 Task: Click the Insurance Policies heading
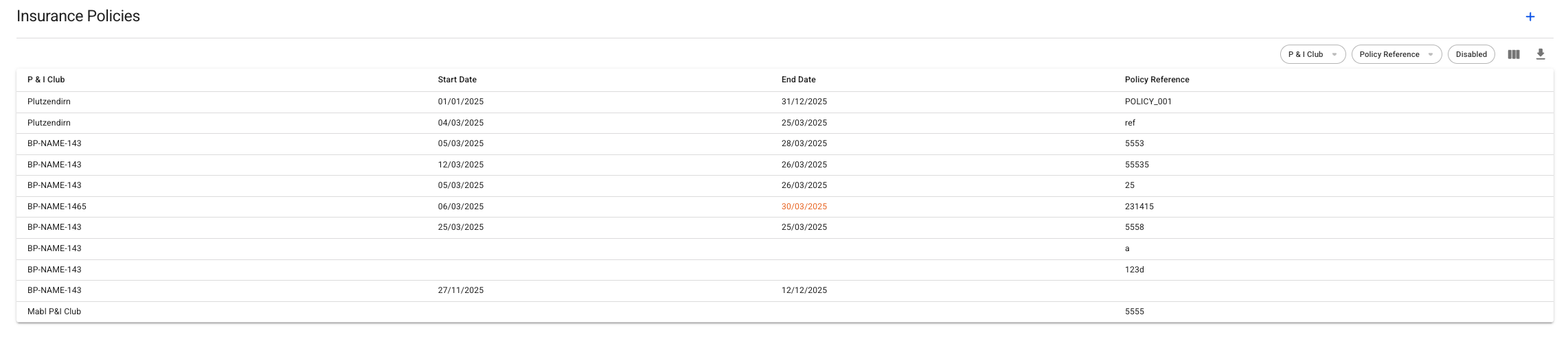click(78, 16)
